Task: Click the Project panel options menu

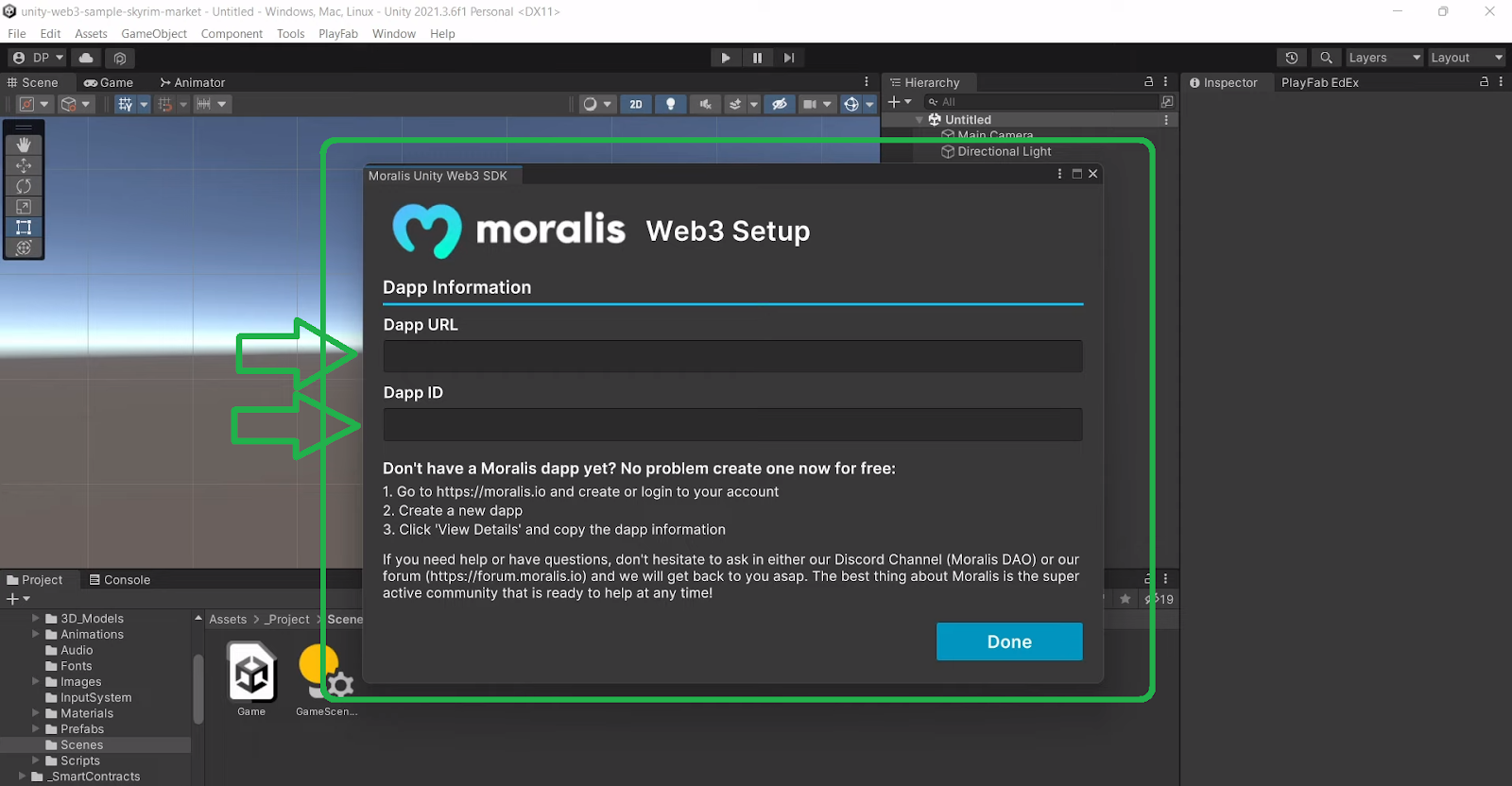Action: tap(1165, 579)
